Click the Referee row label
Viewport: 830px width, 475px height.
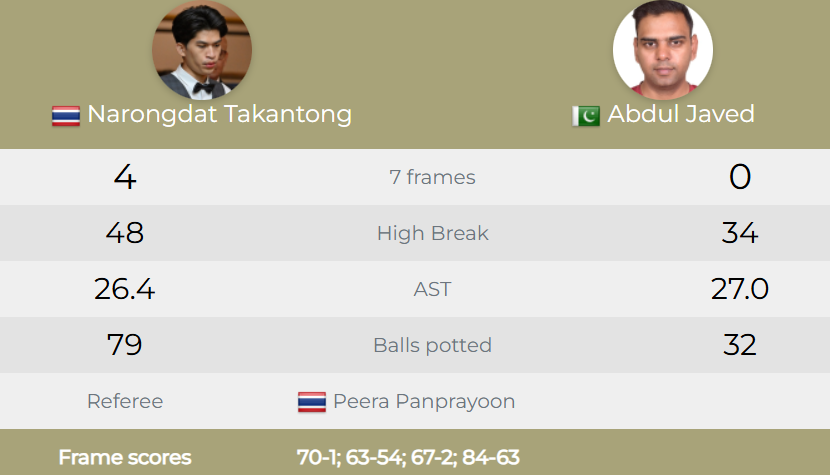[x=125, y=402]
